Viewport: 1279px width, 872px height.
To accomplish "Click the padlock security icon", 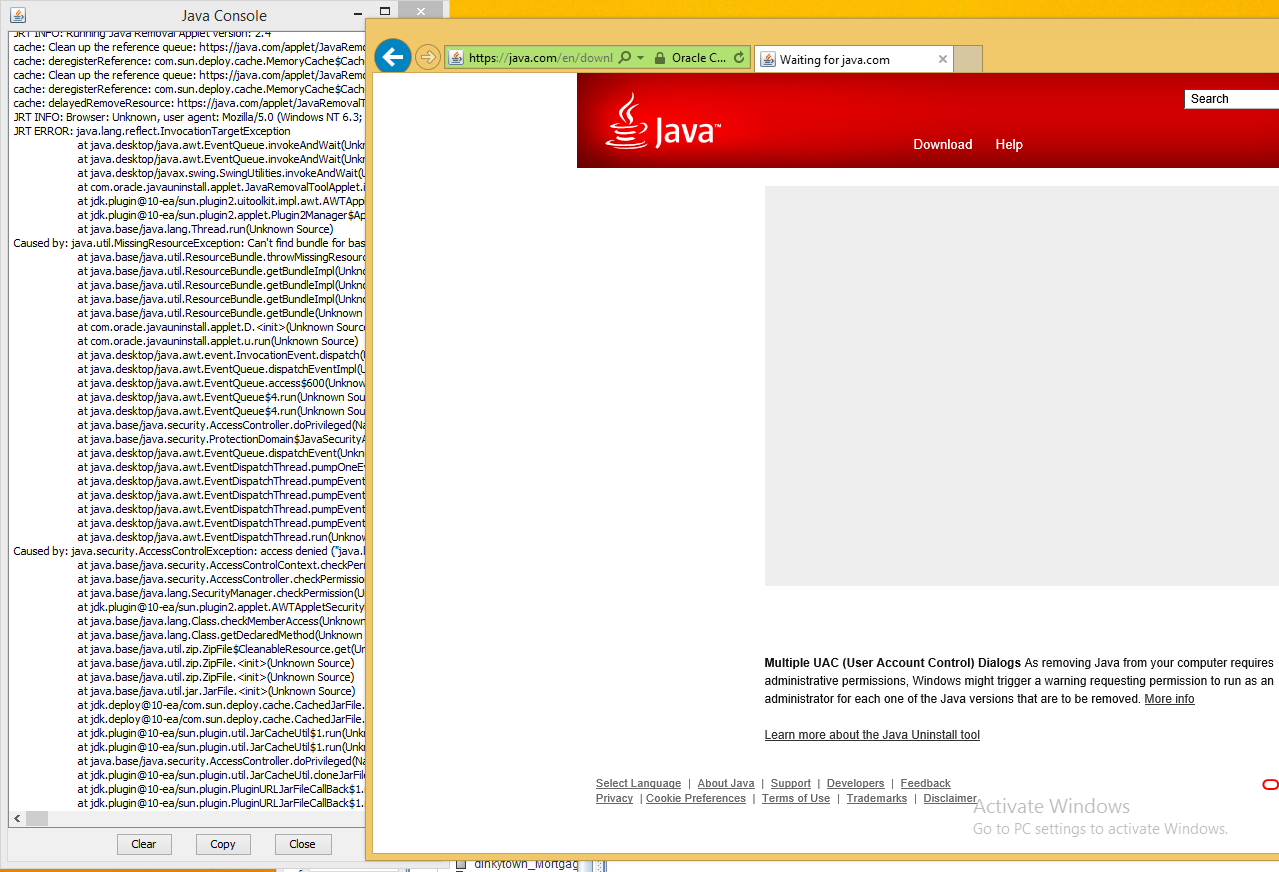I will point(660,58).
